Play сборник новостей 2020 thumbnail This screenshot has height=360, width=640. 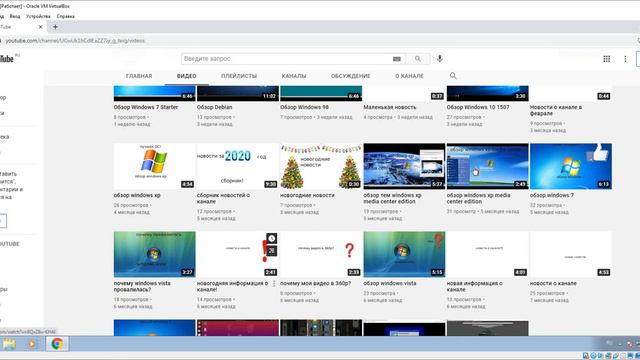pyautogui.click(x=238, y=166)
